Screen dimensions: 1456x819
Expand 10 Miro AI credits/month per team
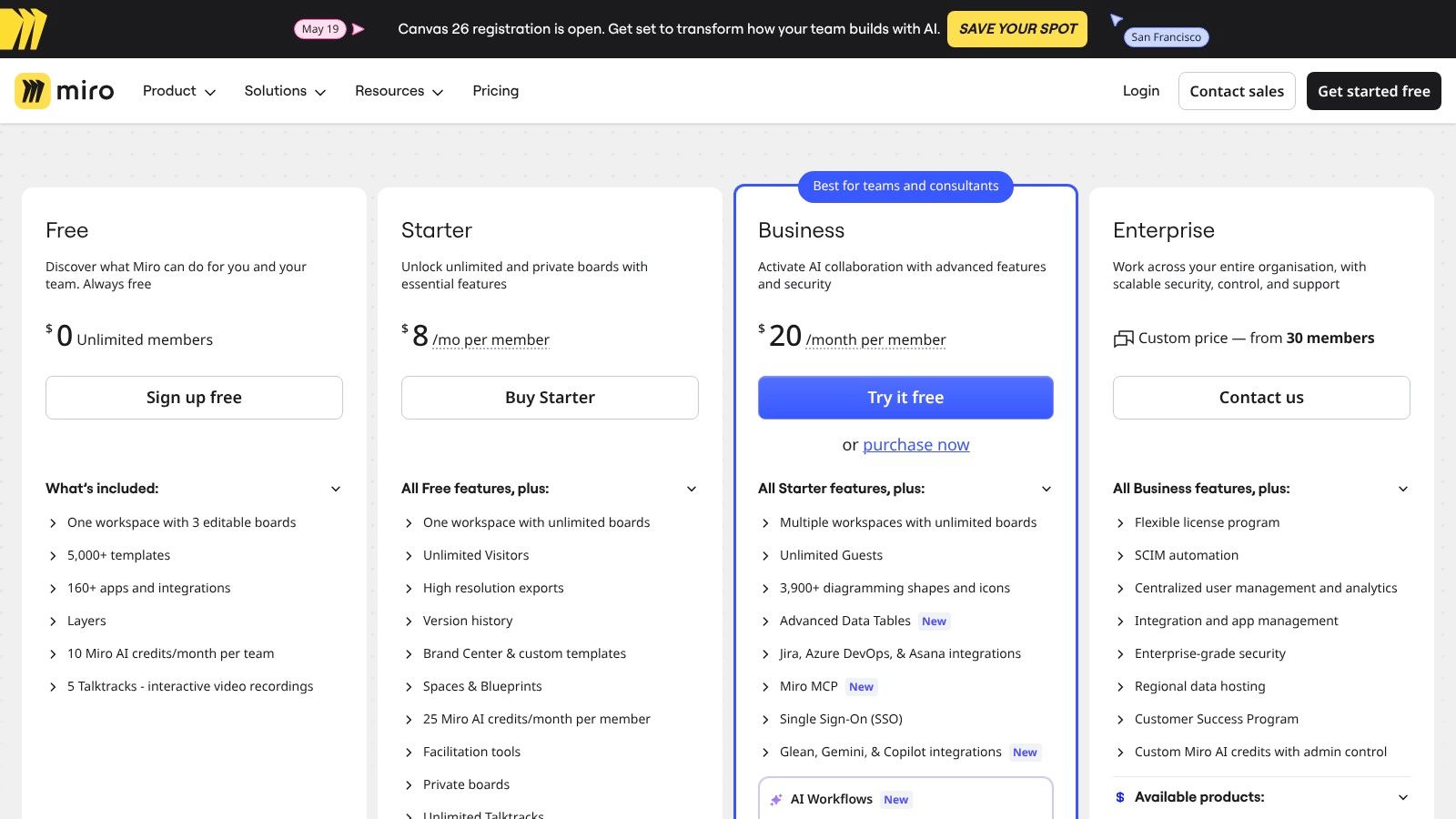click(161, 653)
